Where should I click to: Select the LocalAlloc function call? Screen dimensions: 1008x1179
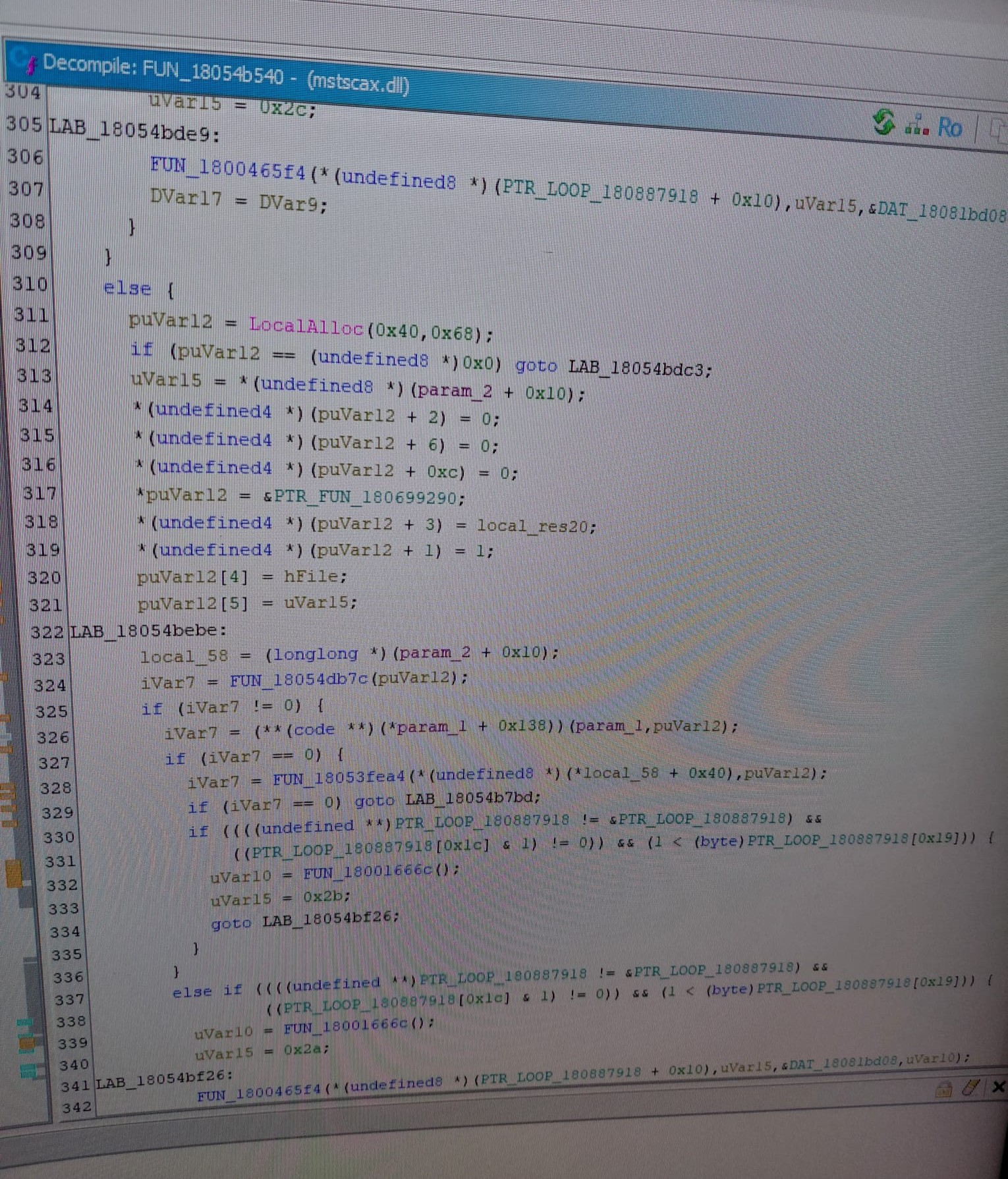pos(306,326)
